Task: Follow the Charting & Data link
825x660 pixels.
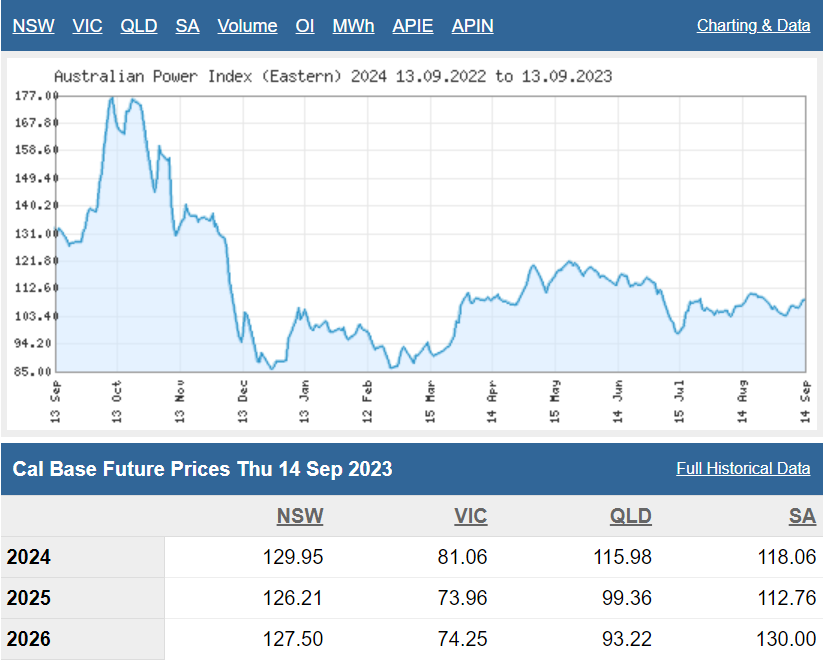Action: click(x=753, y=26)
